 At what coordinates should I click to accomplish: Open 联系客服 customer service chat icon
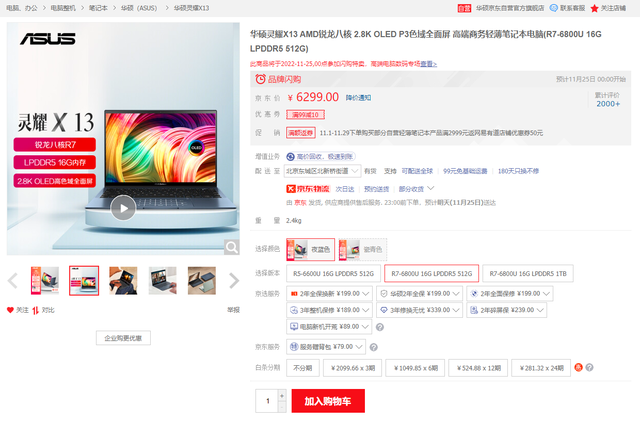[x=553, y=8]
